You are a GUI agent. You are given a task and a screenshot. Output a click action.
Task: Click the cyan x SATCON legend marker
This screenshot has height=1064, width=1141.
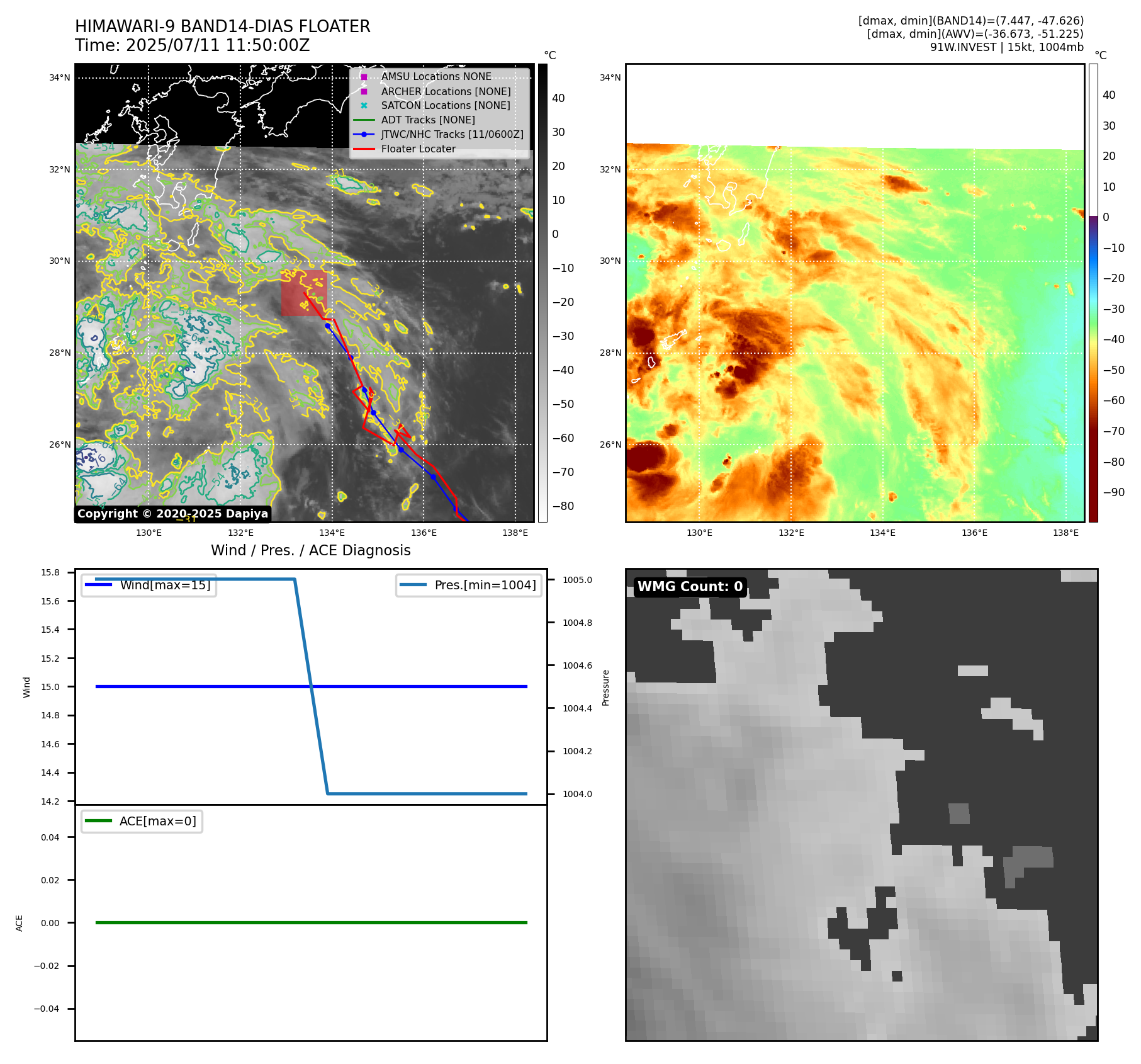[x=364, y=106]
